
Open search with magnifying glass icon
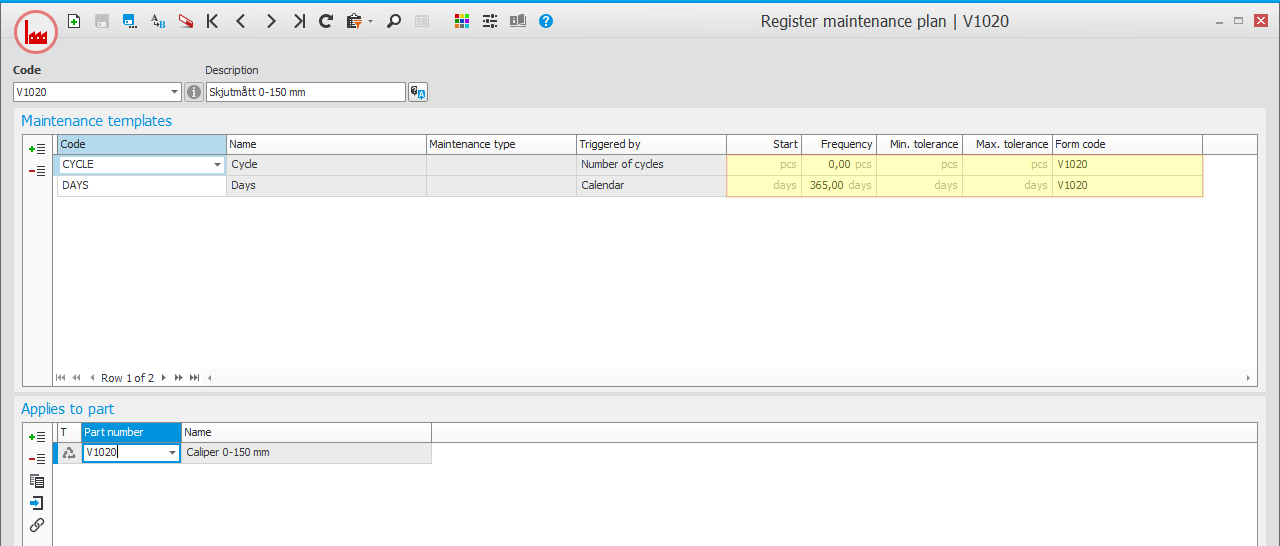pos(394,21)
